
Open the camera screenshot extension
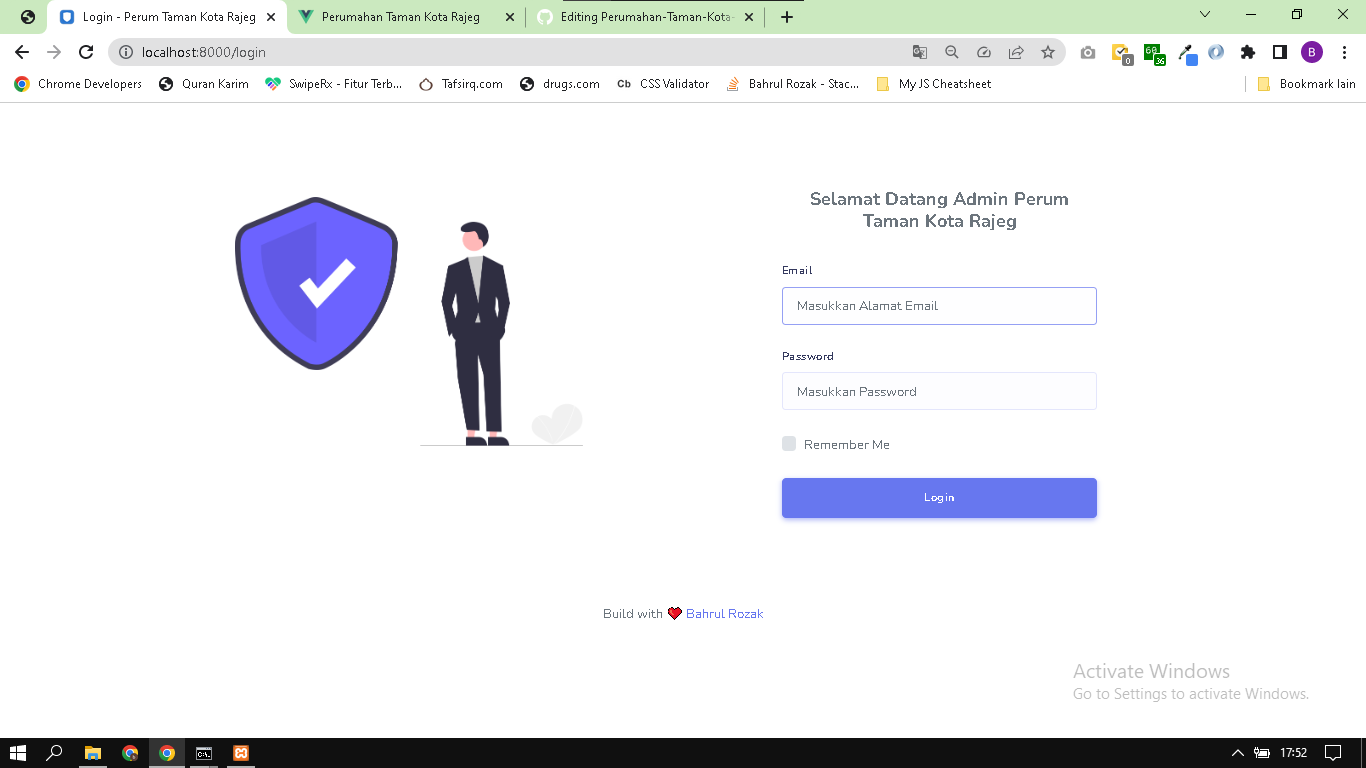click(1088, 52)
